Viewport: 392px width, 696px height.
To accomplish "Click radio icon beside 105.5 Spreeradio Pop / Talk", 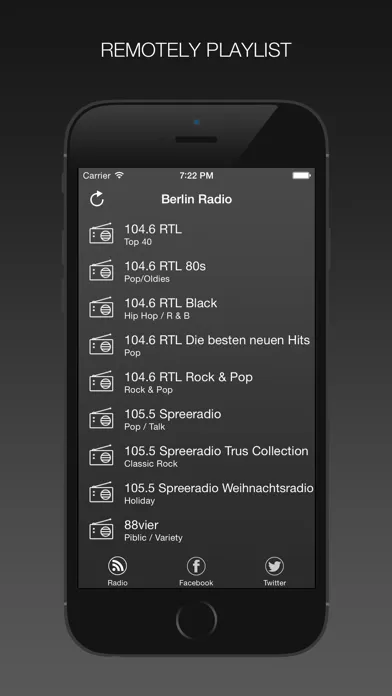I will [x=101, y=418].
